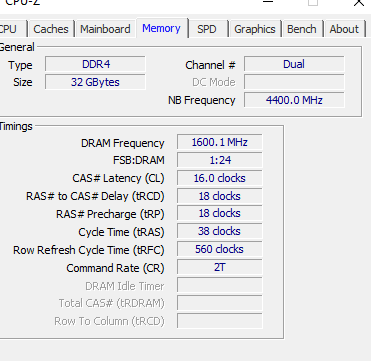The image size is (371, 361).
Task: Click the empty Row To Column field
Action: click(219, 321)
